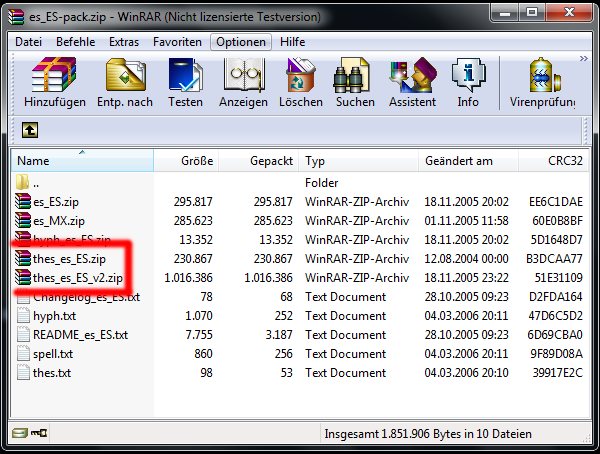Open the Befehle menu

tap(75, 42)
